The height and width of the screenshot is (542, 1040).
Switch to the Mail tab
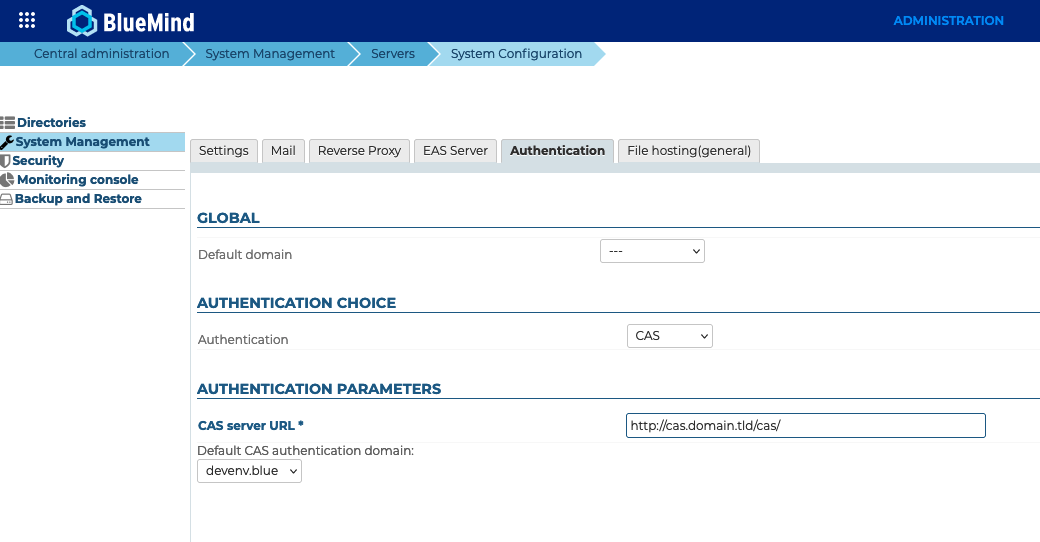coord(283,151)
